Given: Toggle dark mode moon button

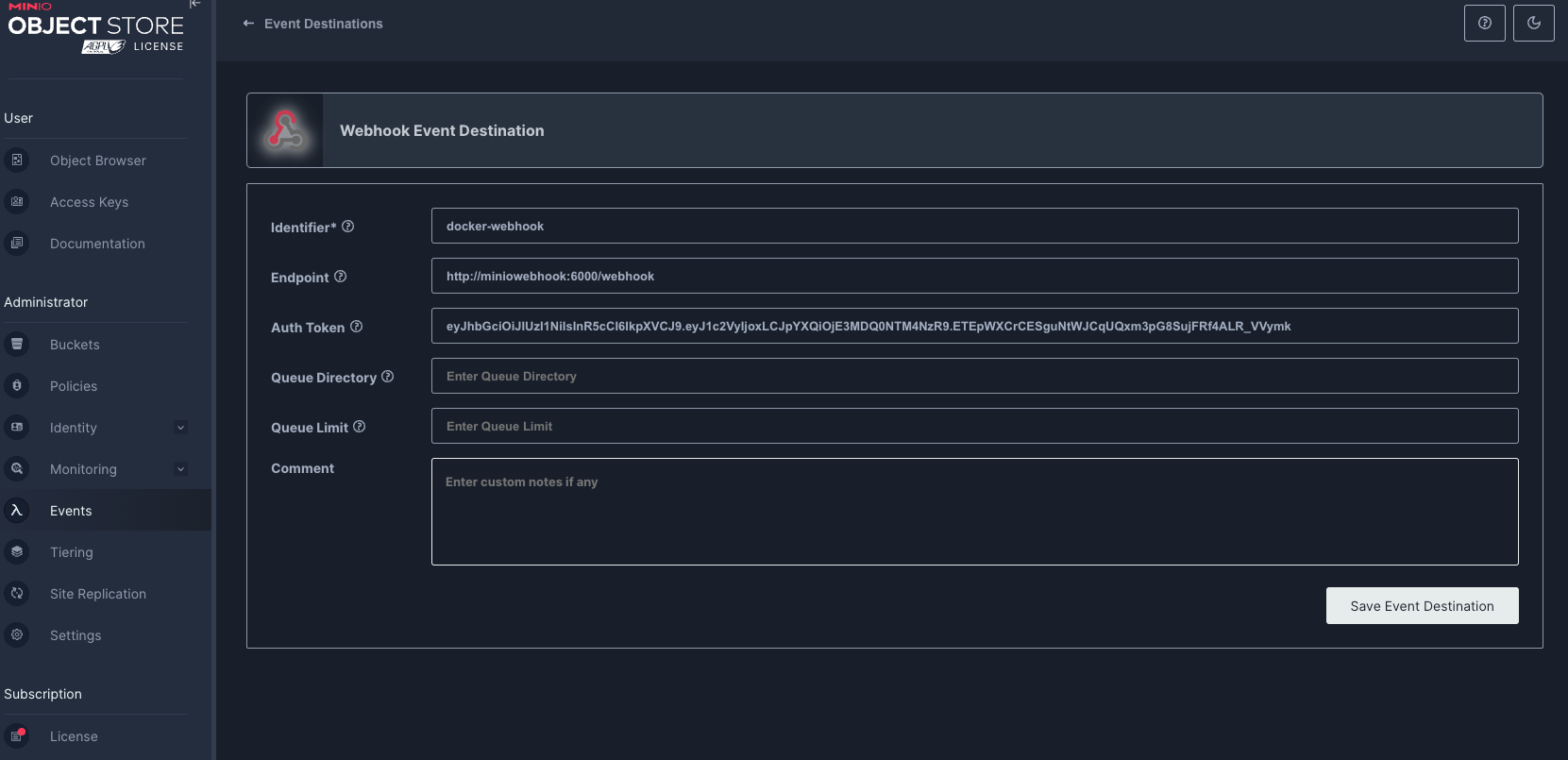Looking at the screenshot, I should pos(1534,23).
